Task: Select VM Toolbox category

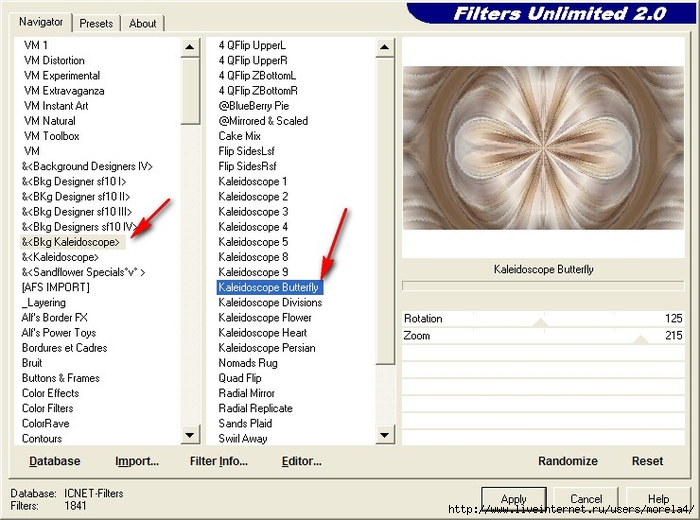Action: 52,136
